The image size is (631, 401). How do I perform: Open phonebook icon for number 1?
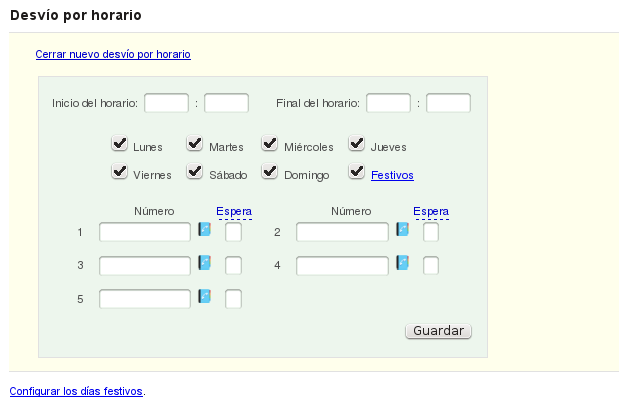click(205, 230)
